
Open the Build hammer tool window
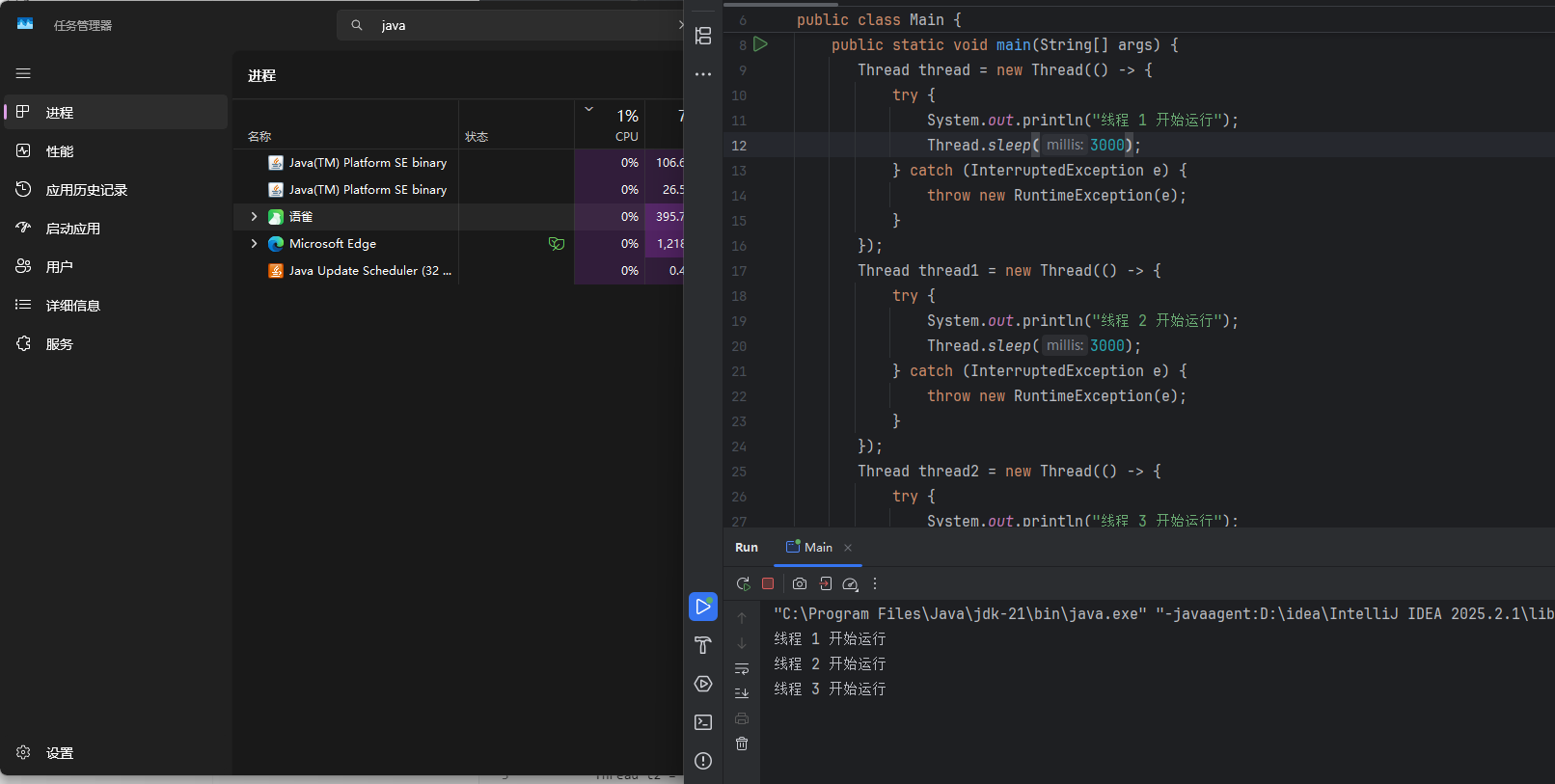coord(703,645)
